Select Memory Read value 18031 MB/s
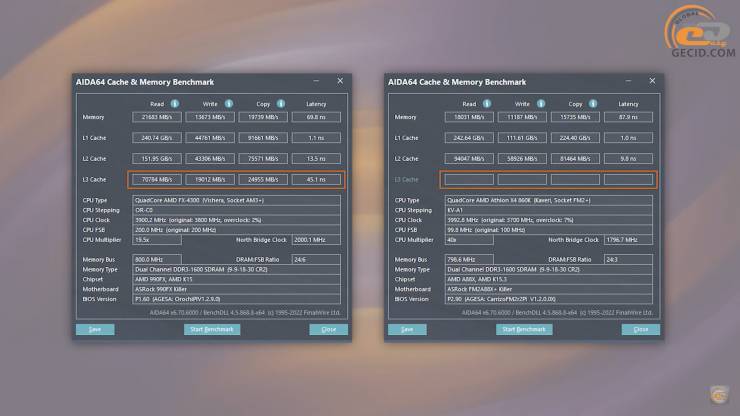This screenshot has width=740, height=416. click(x=469, y=117)
